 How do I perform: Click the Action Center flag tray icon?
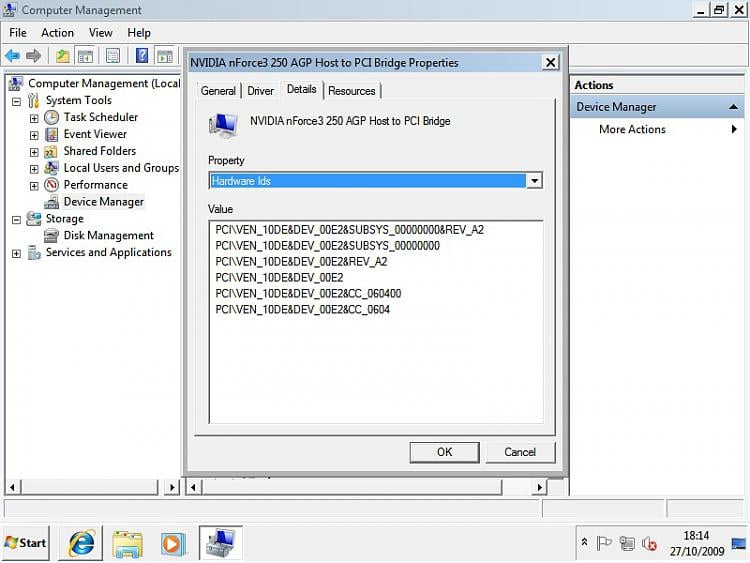click(x=604, y=543)
